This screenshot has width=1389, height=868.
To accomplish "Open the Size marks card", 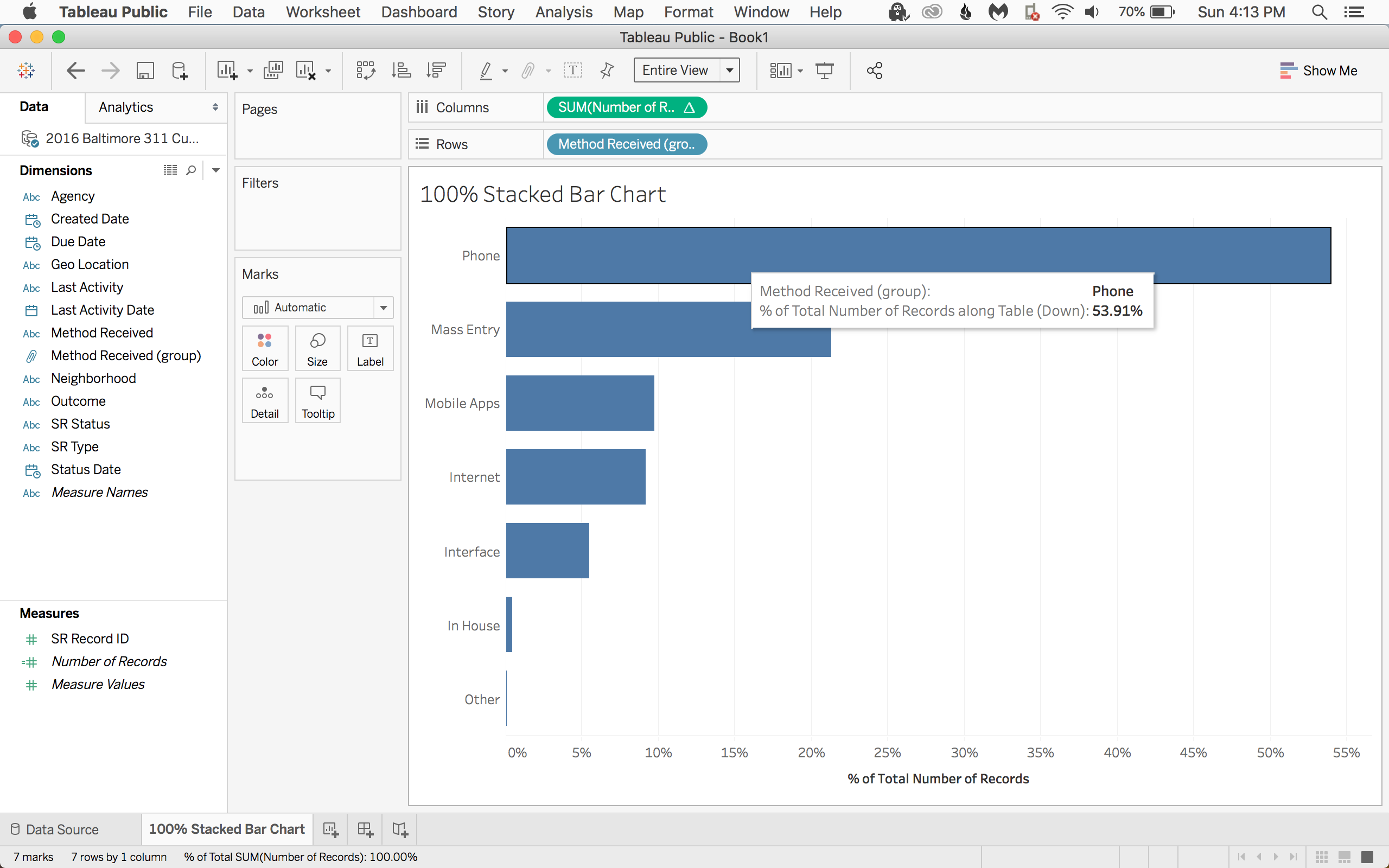I will [317, 348].
